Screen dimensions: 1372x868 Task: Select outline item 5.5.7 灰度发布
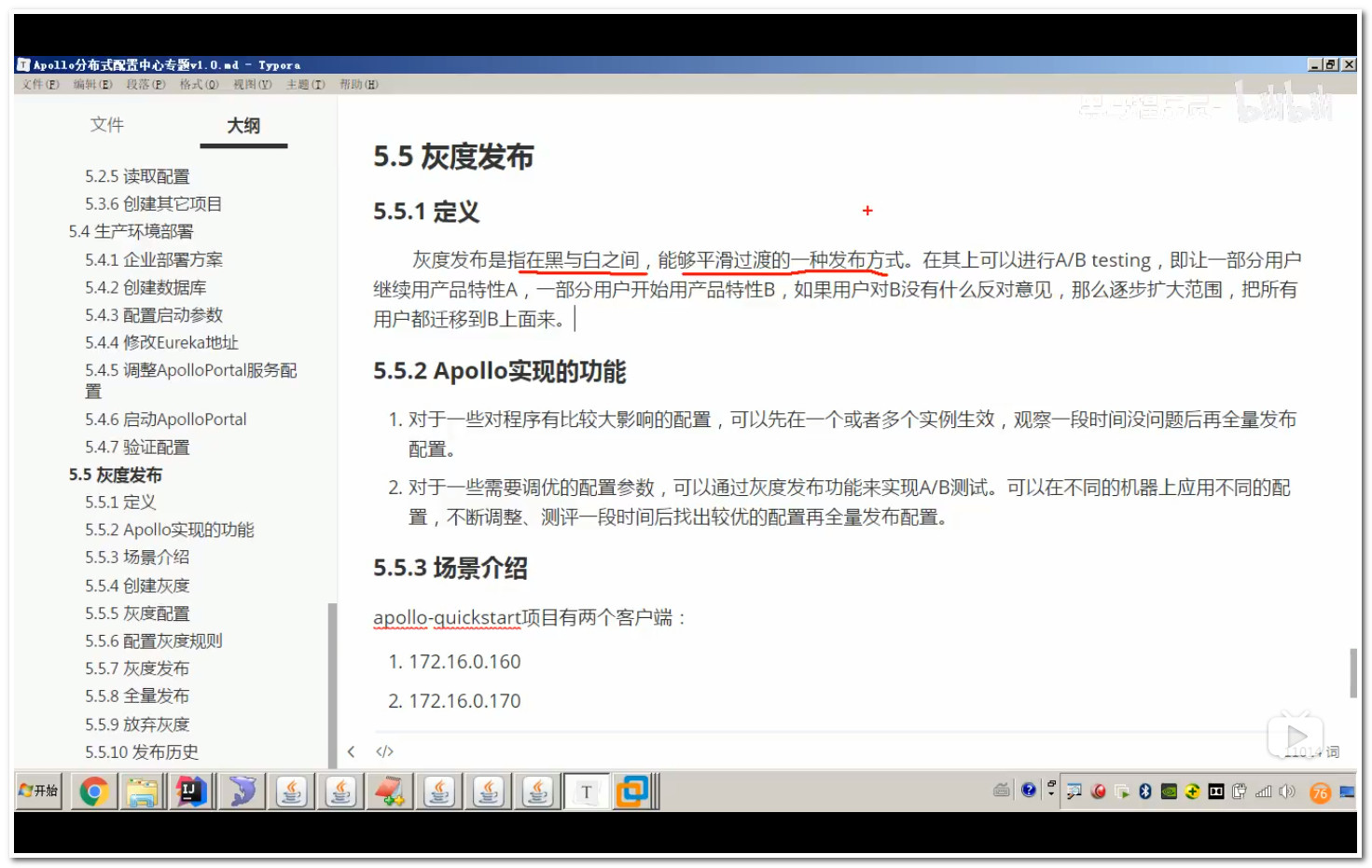coord(137,668)
